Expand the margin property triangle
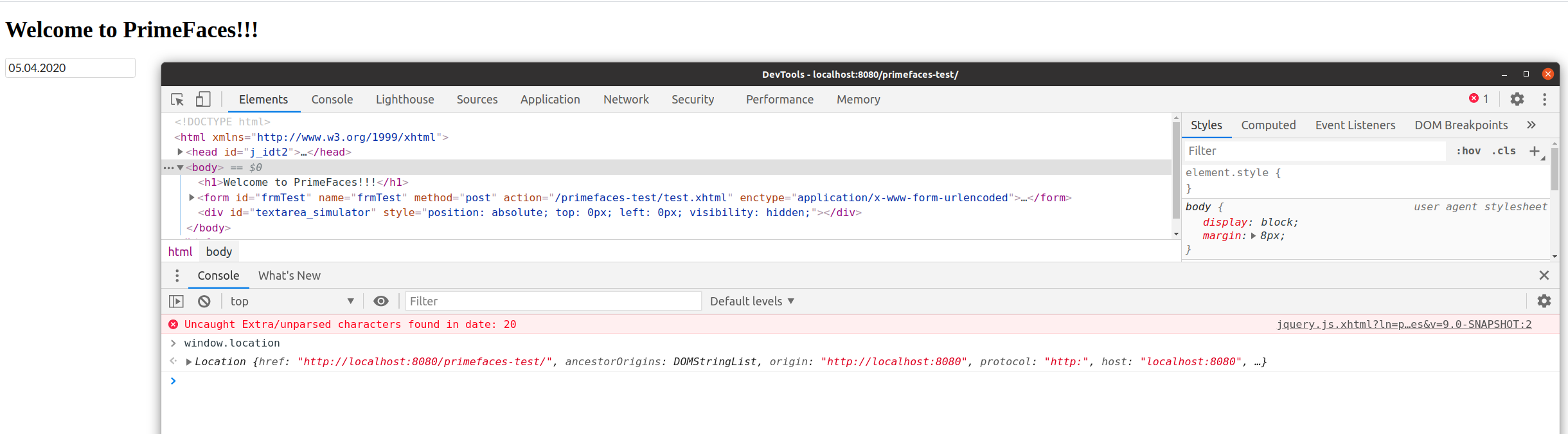This screenshot has height=434, width=1568. click(x=1254, y=236)
